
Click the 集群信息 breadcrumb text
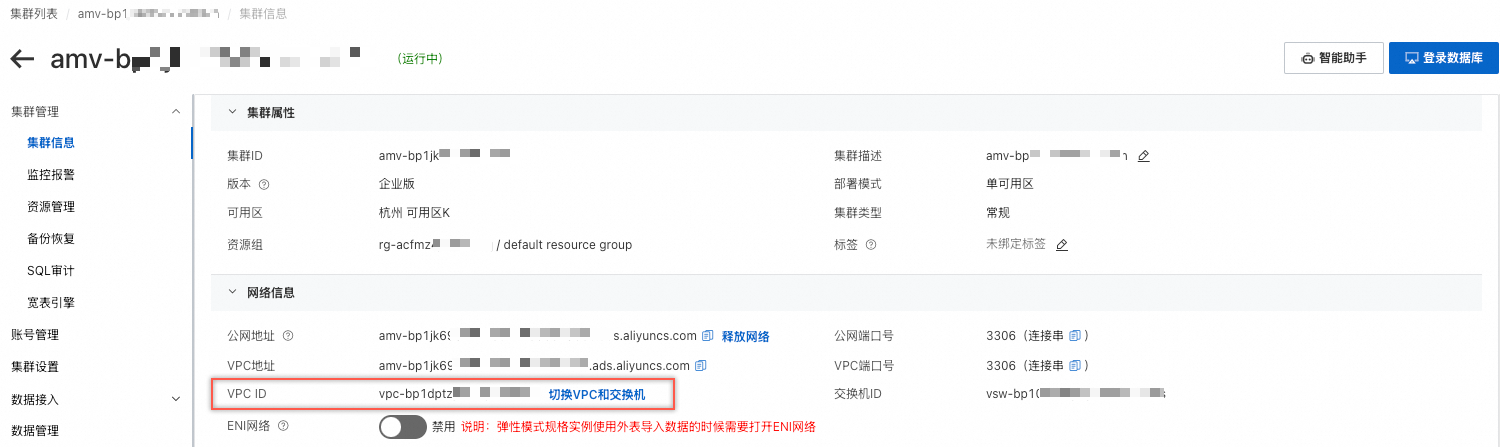click(x=264, y=14)
